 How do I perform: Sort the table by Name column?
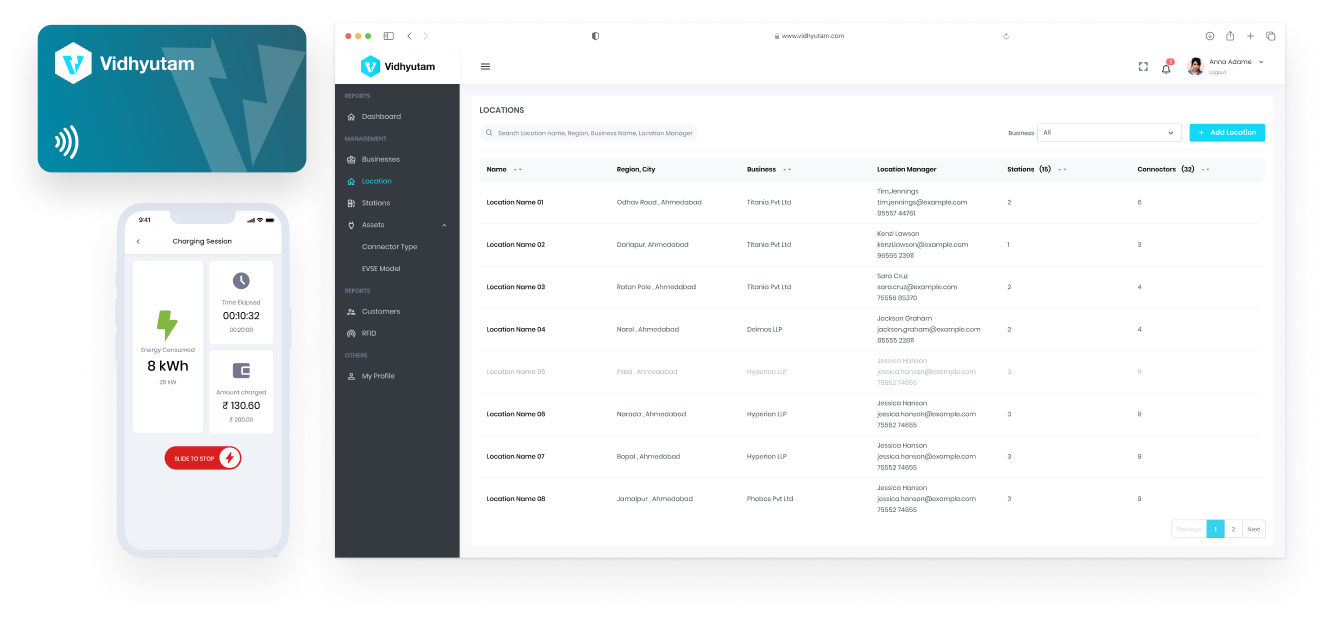click(x=518, y=170)
